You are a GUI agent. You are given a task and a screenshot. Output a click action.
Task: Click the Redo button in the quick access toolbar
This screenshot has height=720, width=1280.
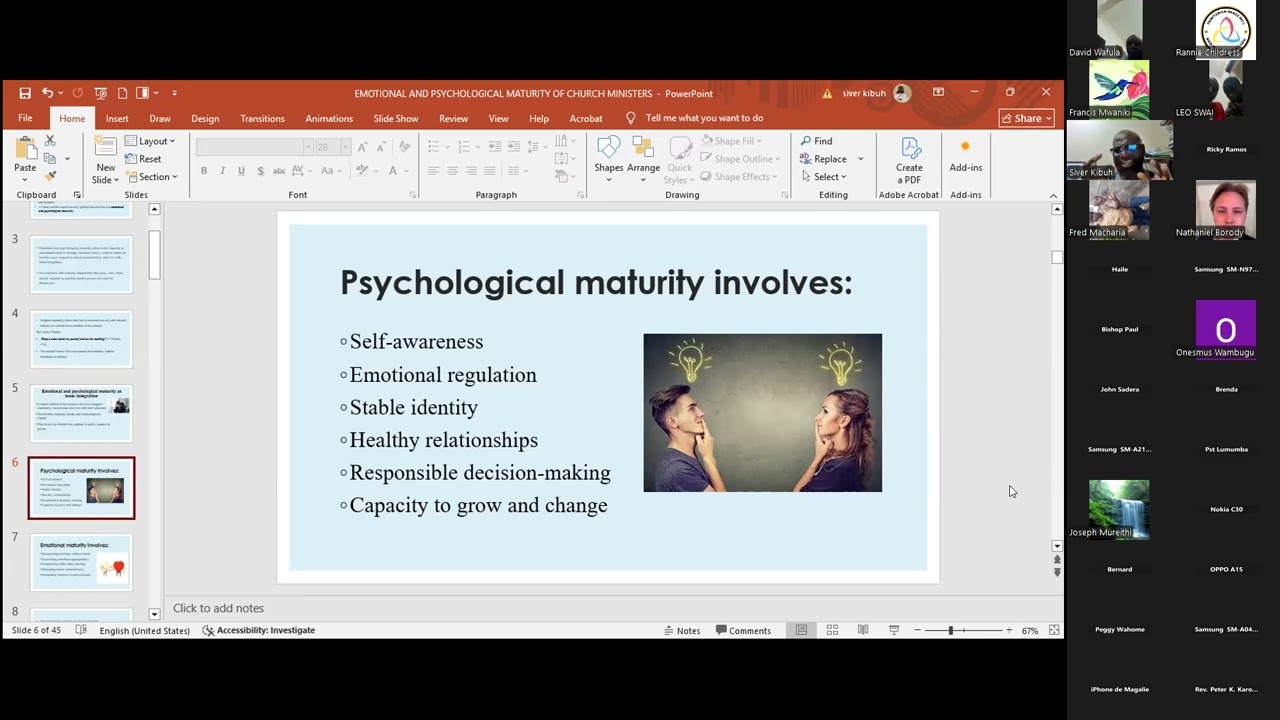click(x=77, y=93)
